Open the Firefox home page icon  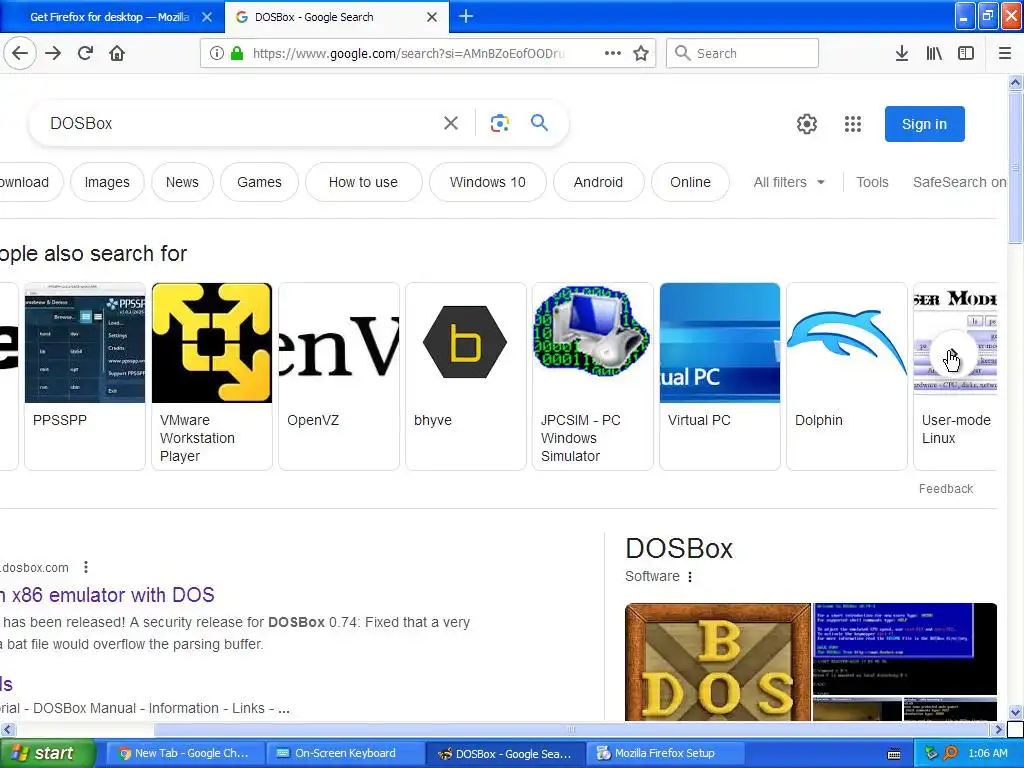(117, 53)
